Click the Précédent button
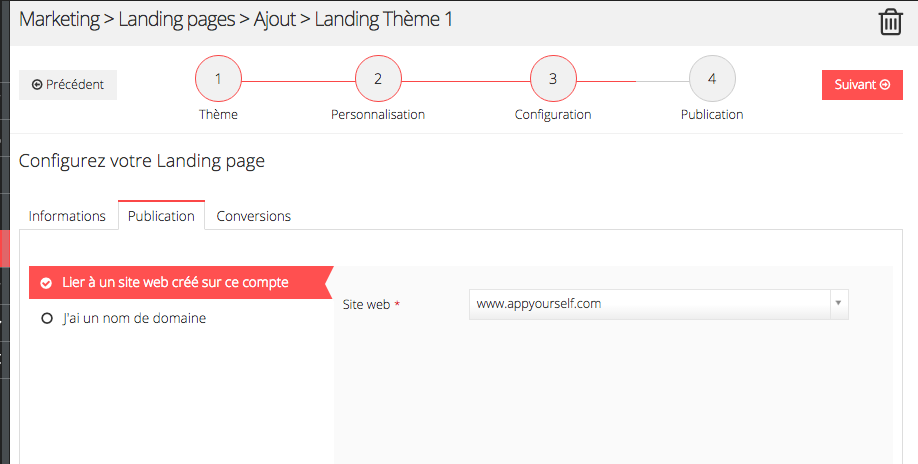The width and height of the screenshot is (918, 464). (68, 85)
